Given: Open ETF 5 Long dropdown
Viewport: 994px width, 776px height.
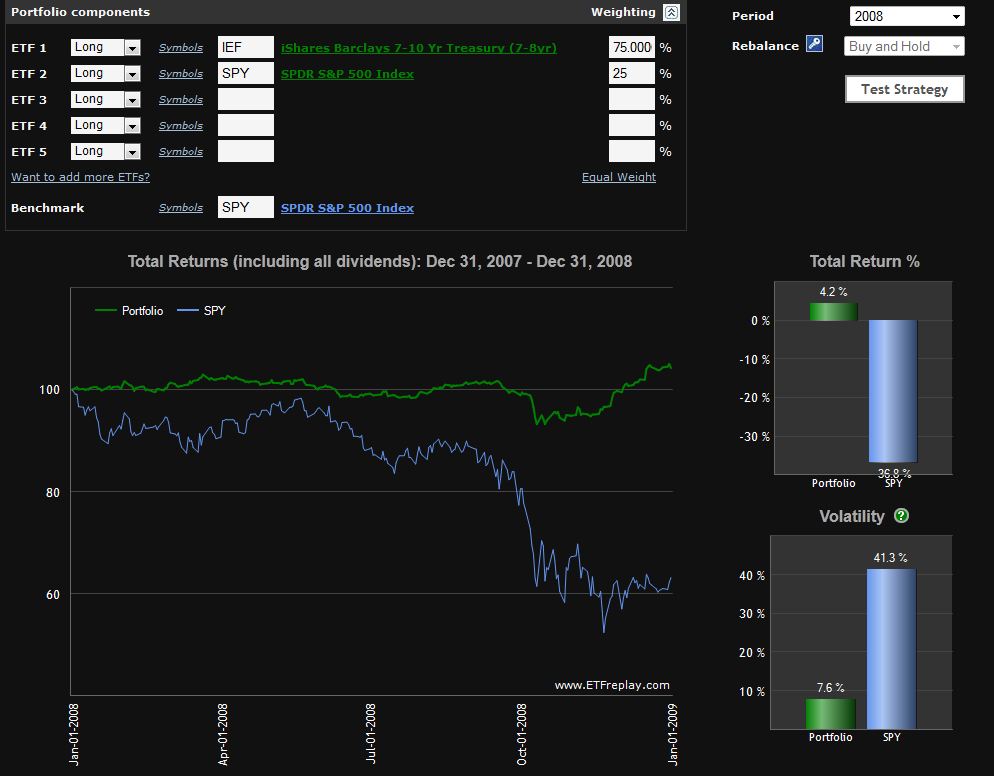Looking at the screenshot, I should click(x=105, y=151).
